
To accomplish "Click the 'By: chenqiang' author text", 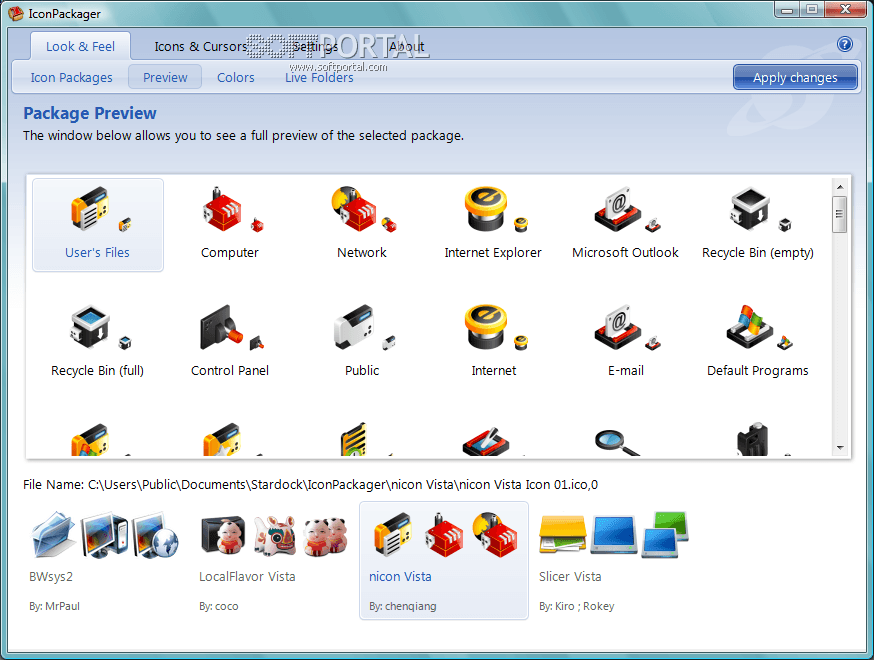I will pyautogui.click(x=402, y=606).
